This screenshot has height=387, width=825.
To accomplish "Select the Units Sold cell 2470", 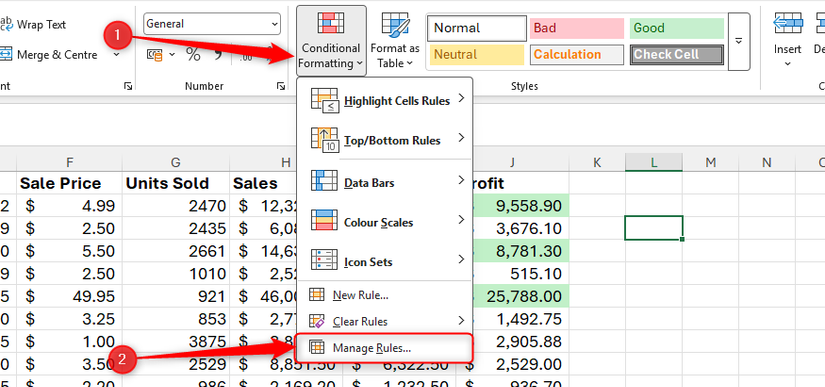I will point(176,206).
